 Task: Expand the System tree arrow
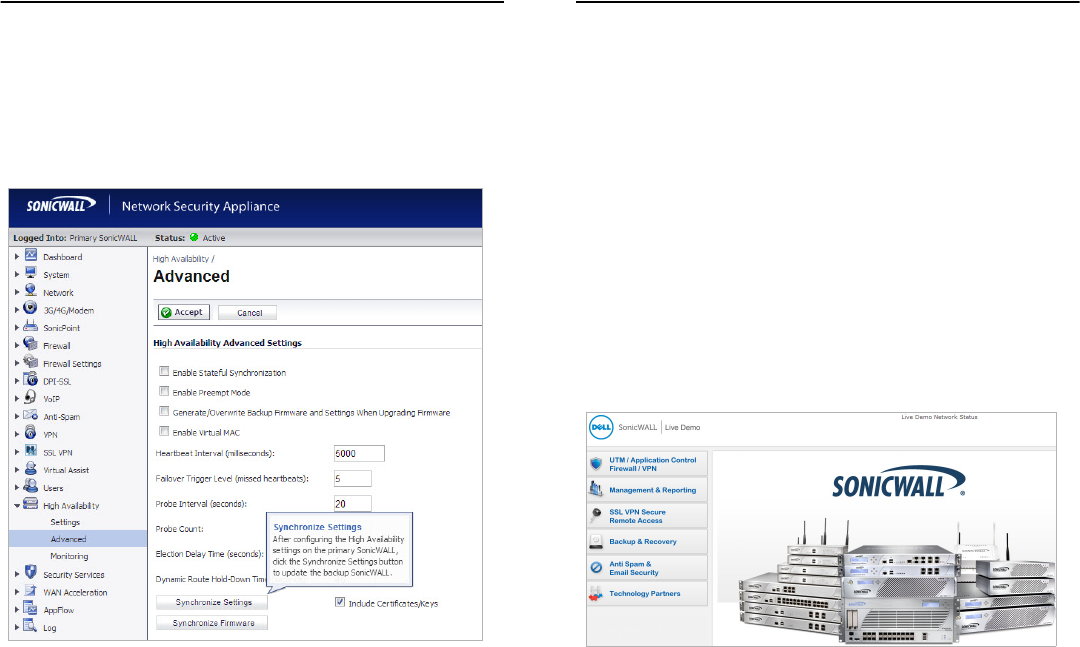point(17,274)
